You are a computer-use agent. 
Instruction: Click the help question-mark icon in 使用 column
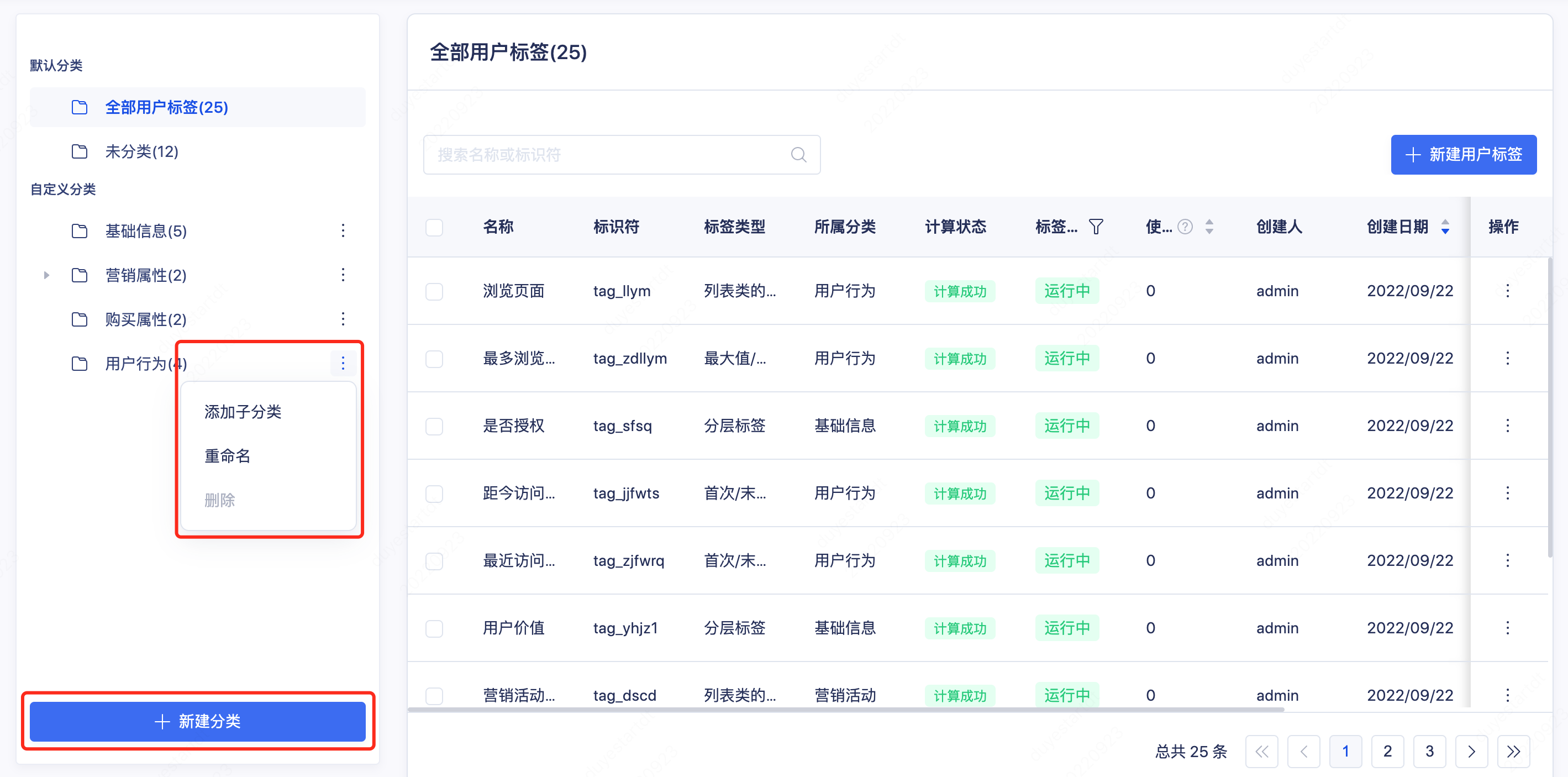pos(1185,227)
